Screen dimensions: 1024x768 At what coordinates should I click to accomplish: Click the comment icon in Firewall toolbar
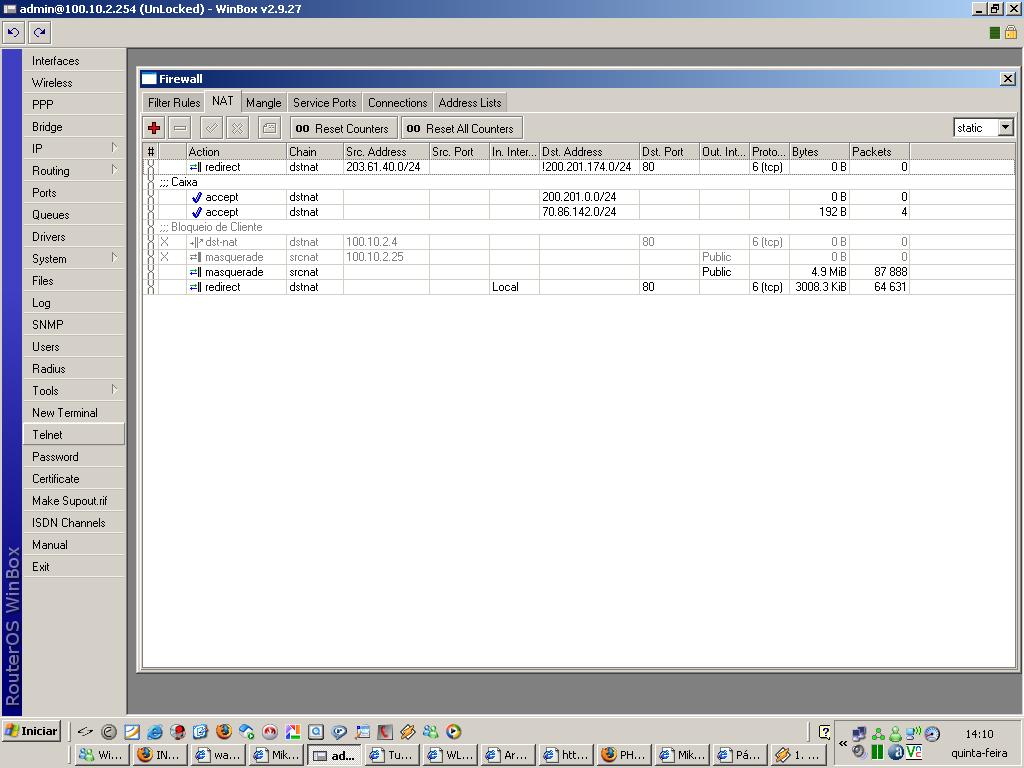[269, 128]
